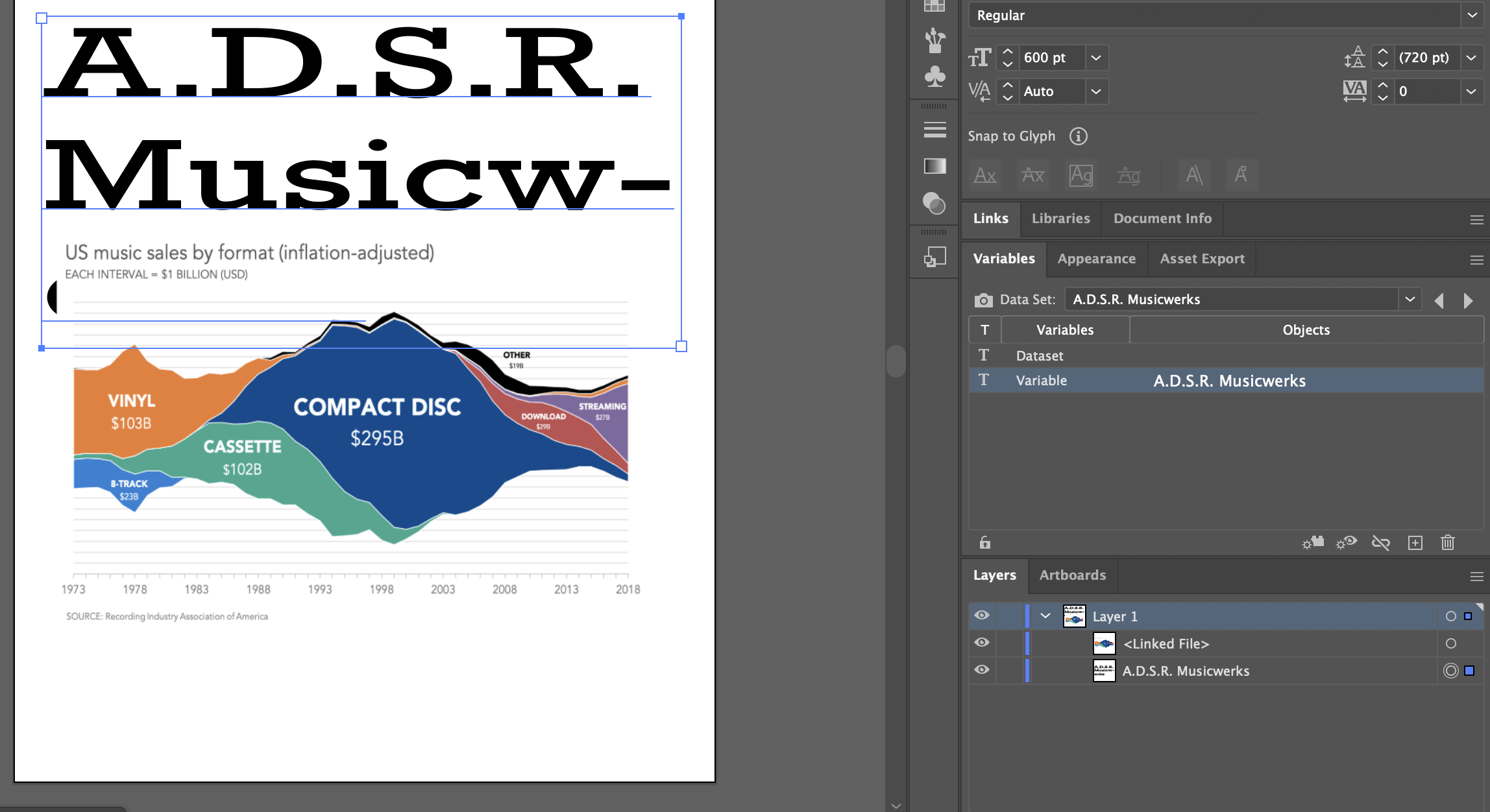Open the Stroke panel icon
The image size is (1490, 812).
pyautogui.click(x=934, y=130)
